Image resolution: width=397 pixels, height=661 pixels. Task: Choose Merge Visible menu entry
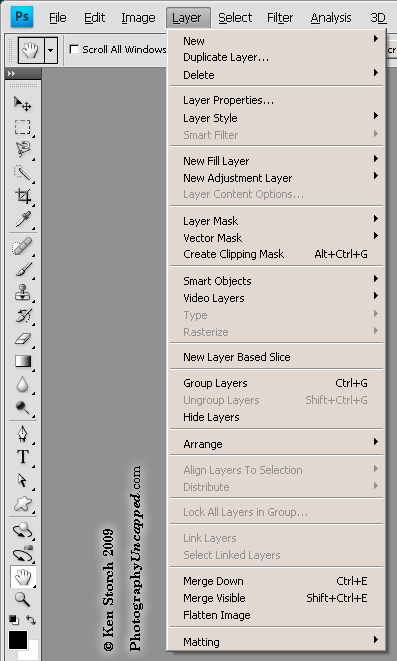[x=276, y=598]
